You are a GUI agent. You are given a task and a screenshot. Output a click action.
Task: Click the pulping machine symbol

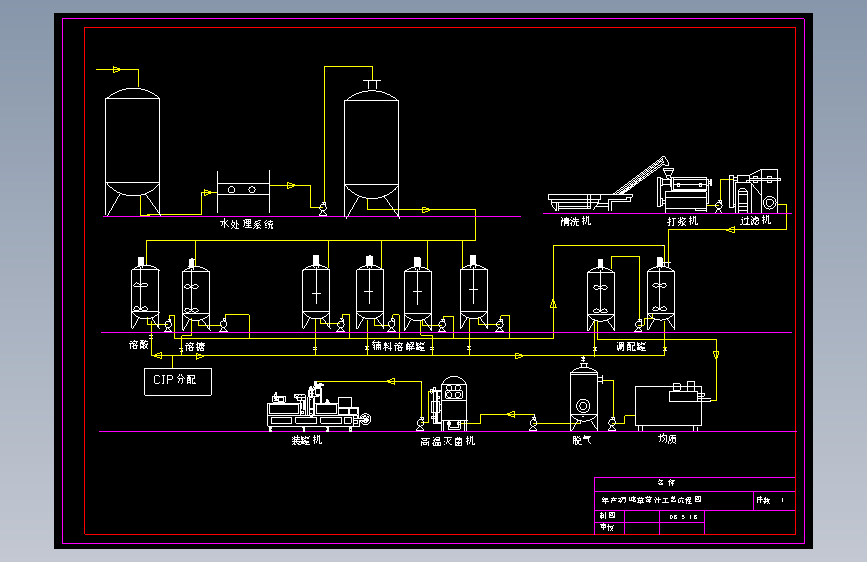coord(683,190)
